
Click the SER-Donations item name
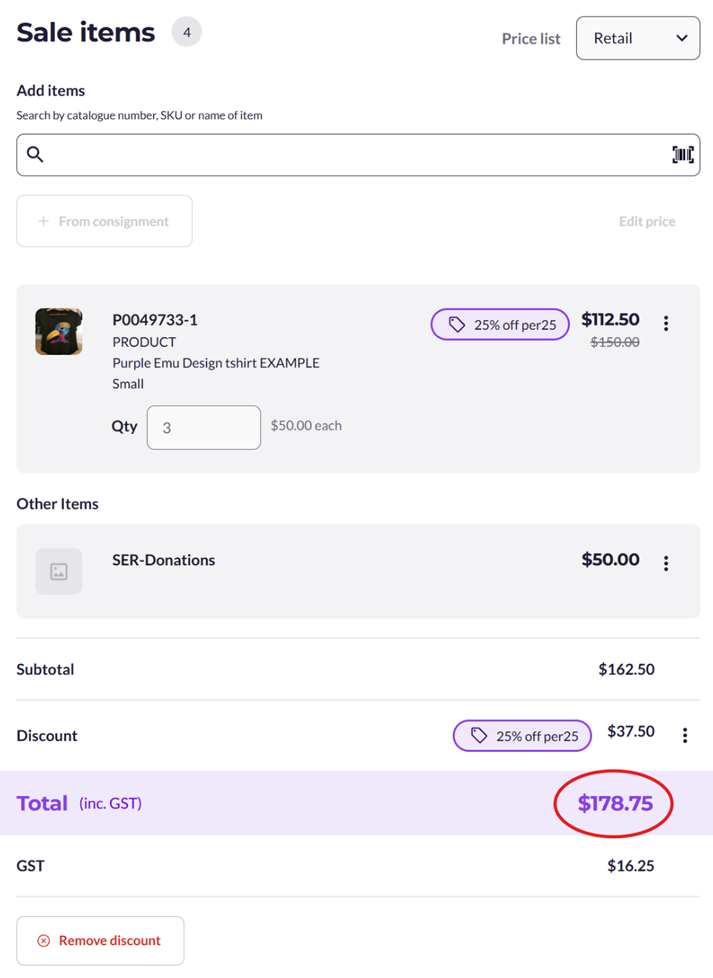click(x=164, y=560)
